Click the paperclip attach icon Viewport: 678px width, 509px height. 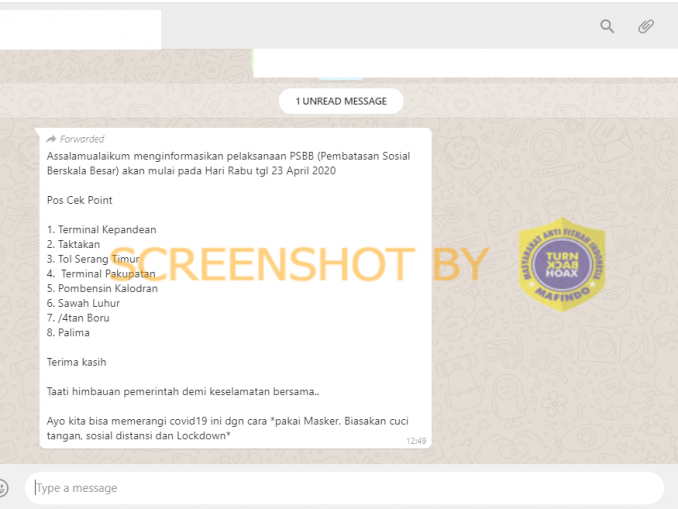coord(646,26)
